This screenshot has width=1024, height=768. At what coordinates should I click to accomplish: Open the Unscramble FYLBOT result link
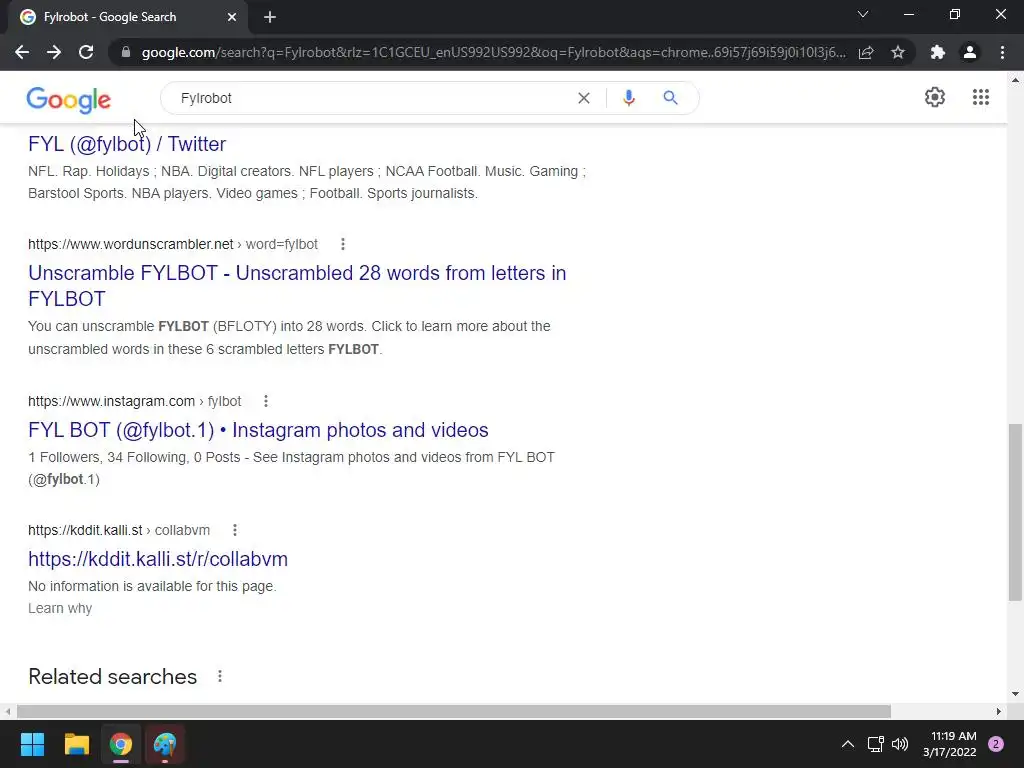pos(297,285)
